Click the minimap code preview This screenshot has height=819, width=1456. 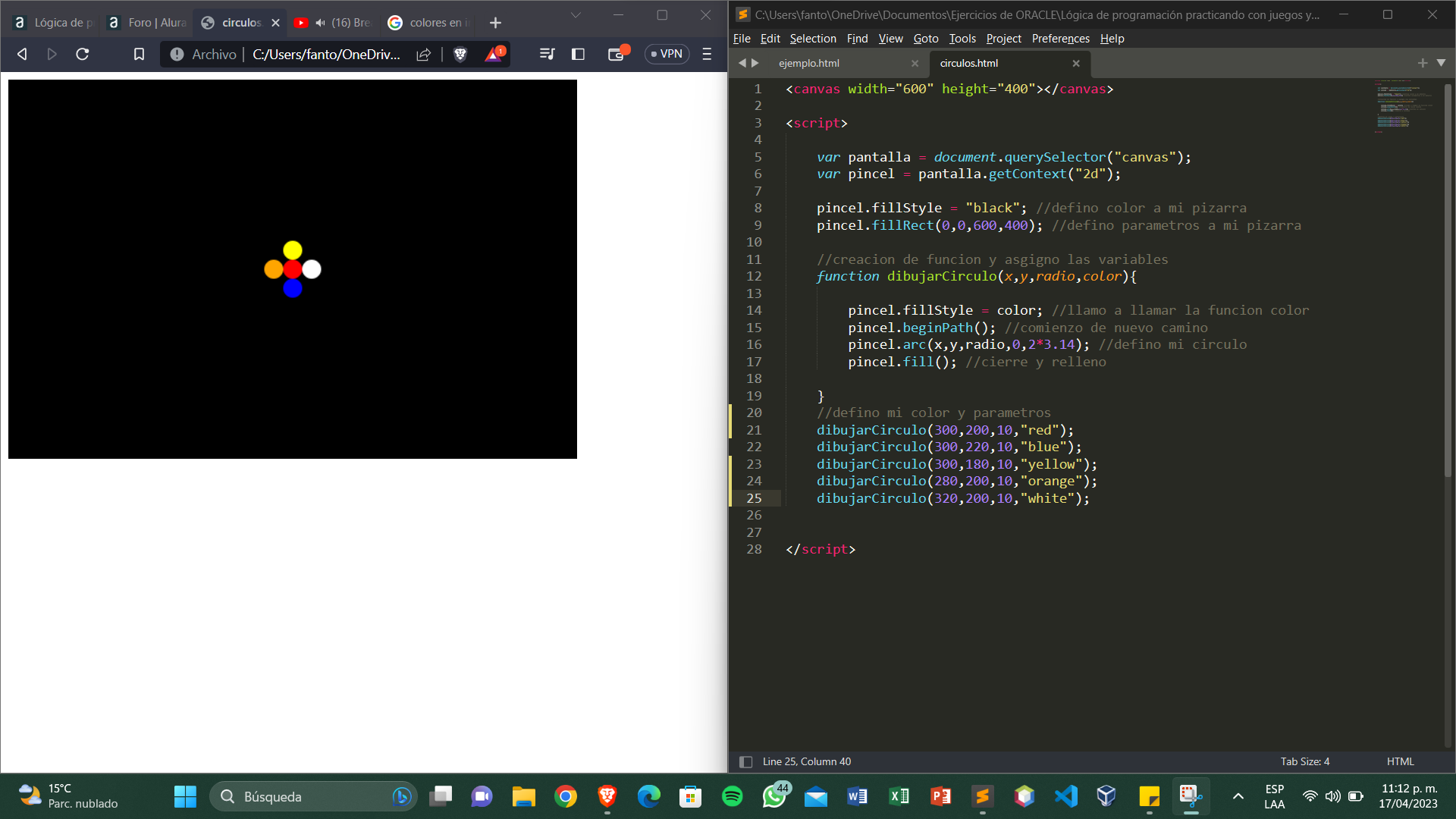point(1402,106)
